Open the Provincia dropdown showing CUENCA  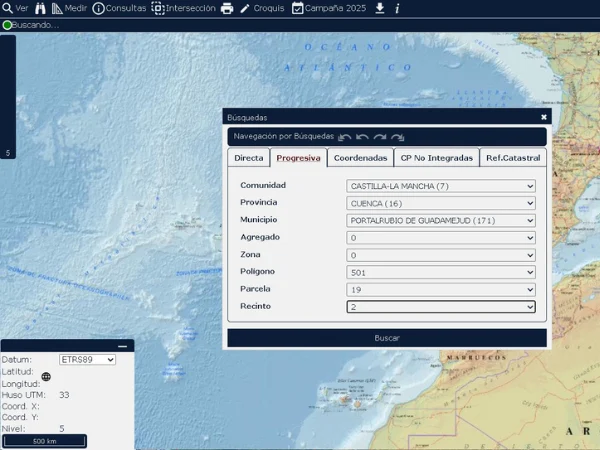[x=441, y=203]
